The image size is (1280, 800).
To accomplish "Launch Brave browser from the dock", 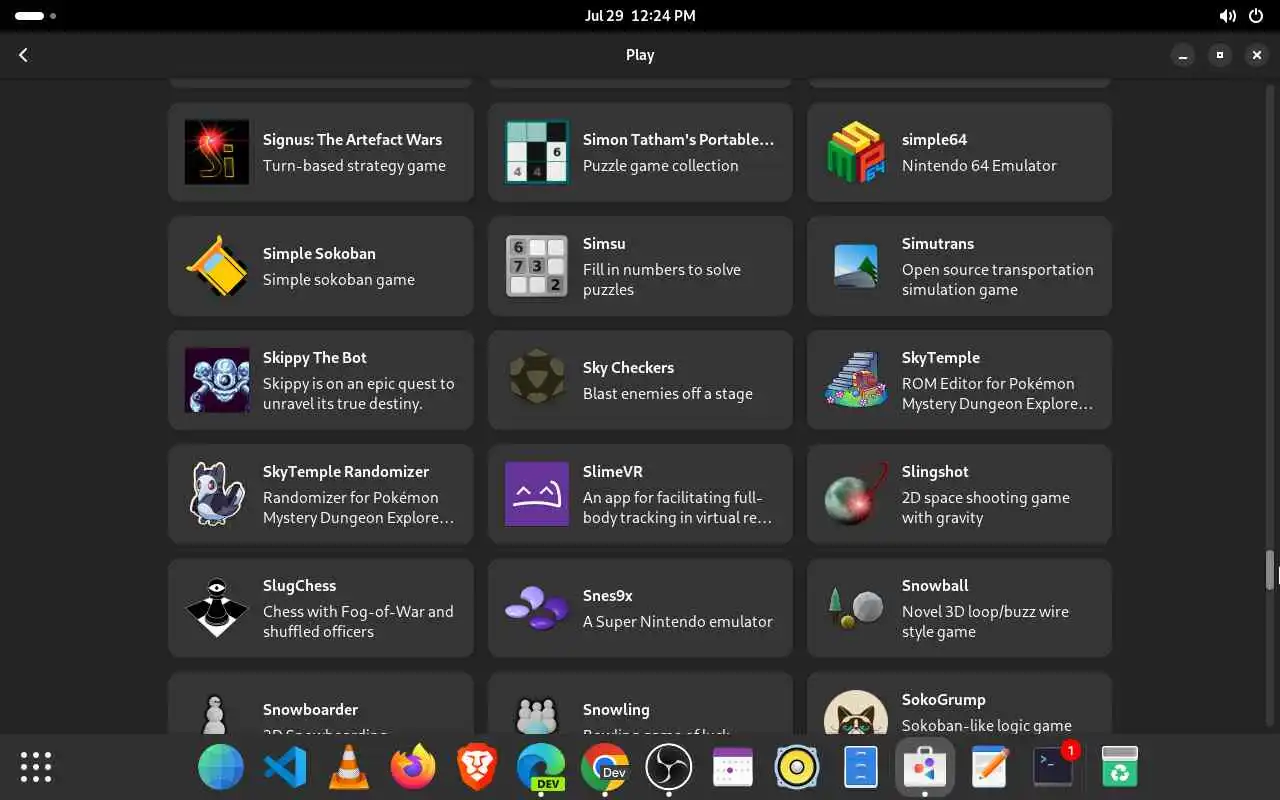I will click(477, 767).
